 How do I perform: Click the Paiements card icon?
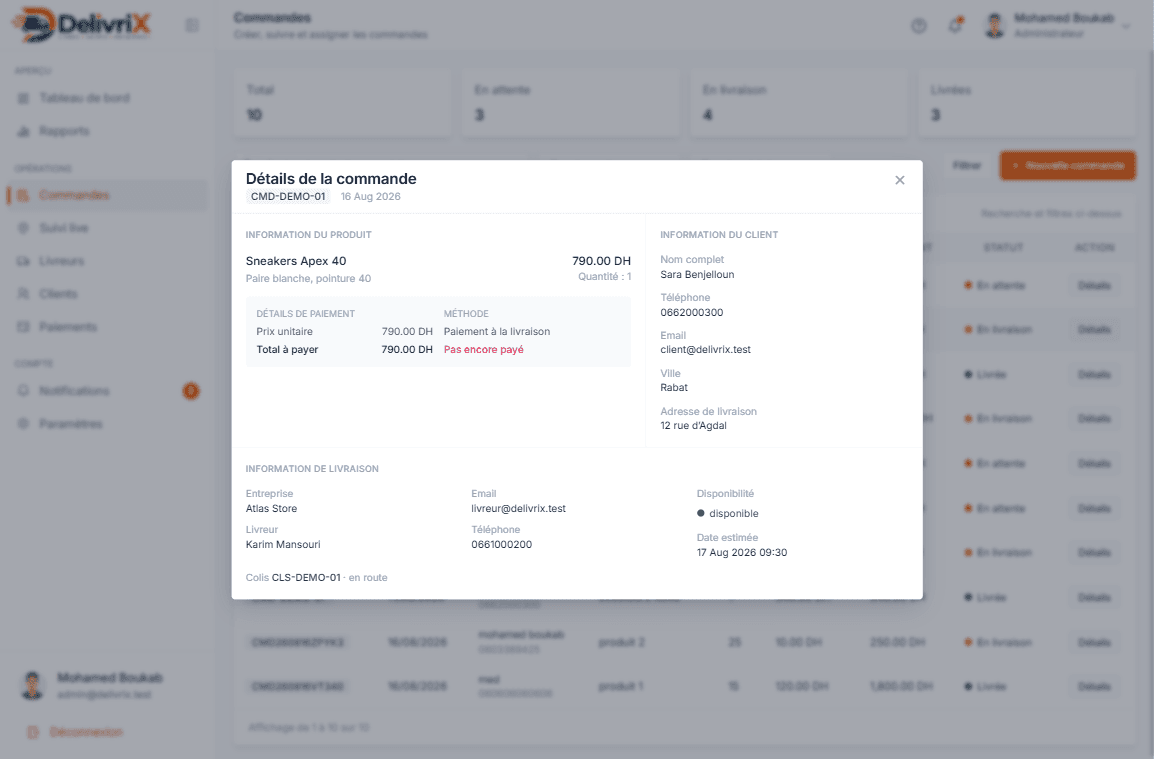(24, 327)
